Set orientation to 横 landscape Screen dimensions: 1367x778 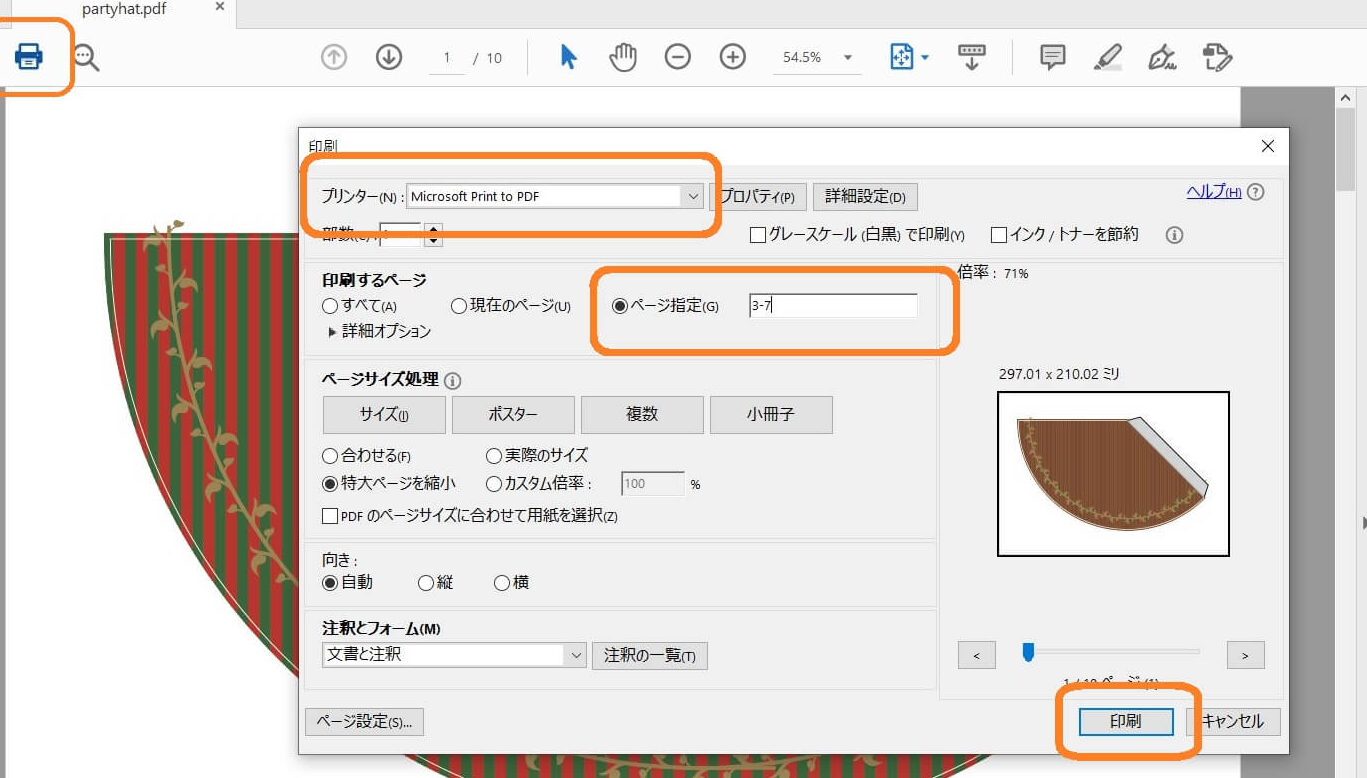tap(502, 583)
